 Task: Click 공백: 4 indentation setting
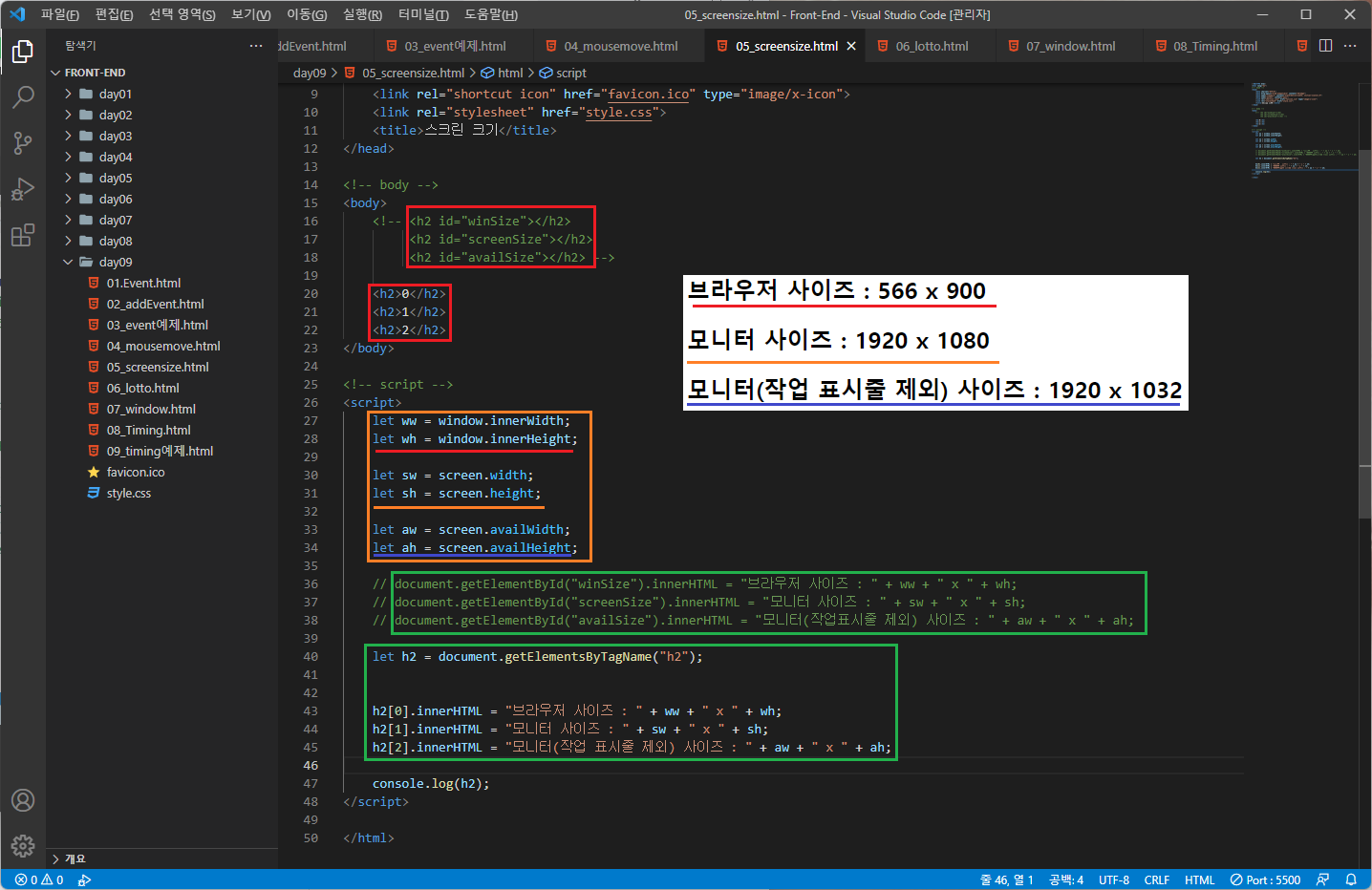[1066, 879]
